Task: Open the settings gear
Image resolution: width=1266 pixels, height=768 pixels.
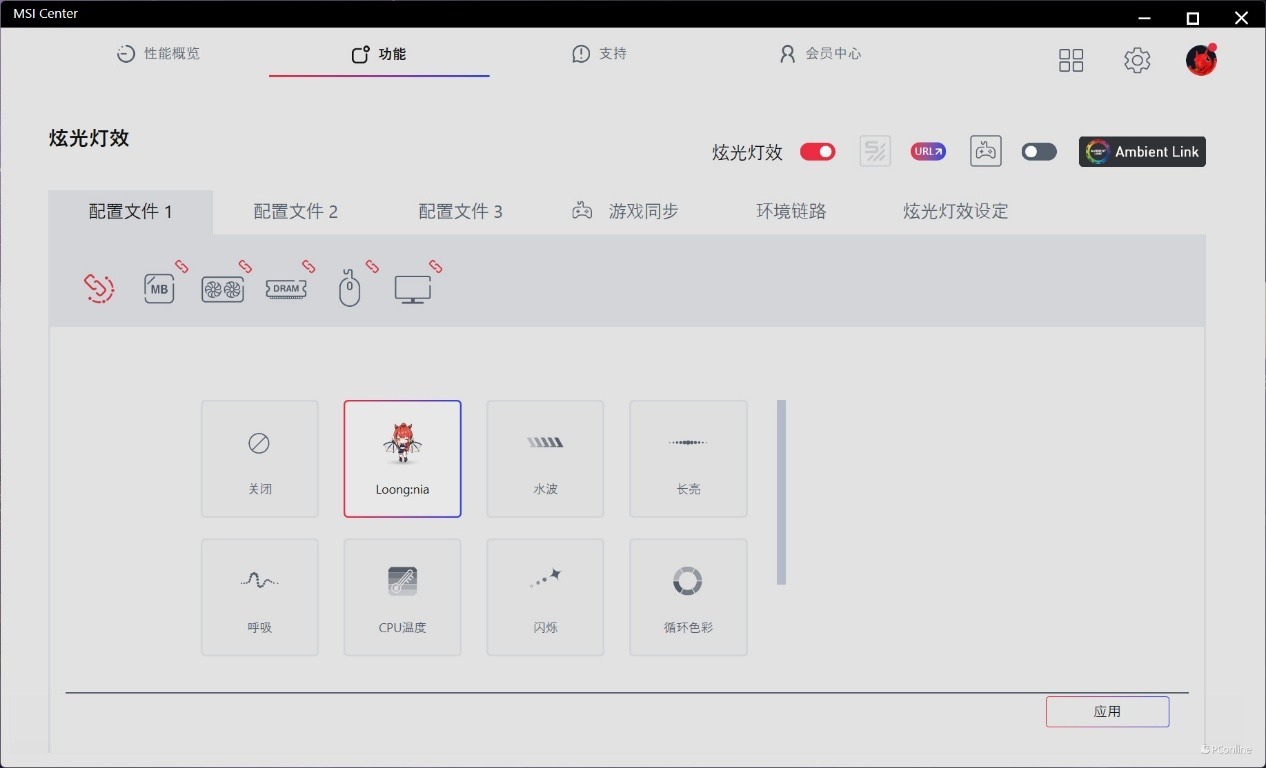Action: 1137,60
